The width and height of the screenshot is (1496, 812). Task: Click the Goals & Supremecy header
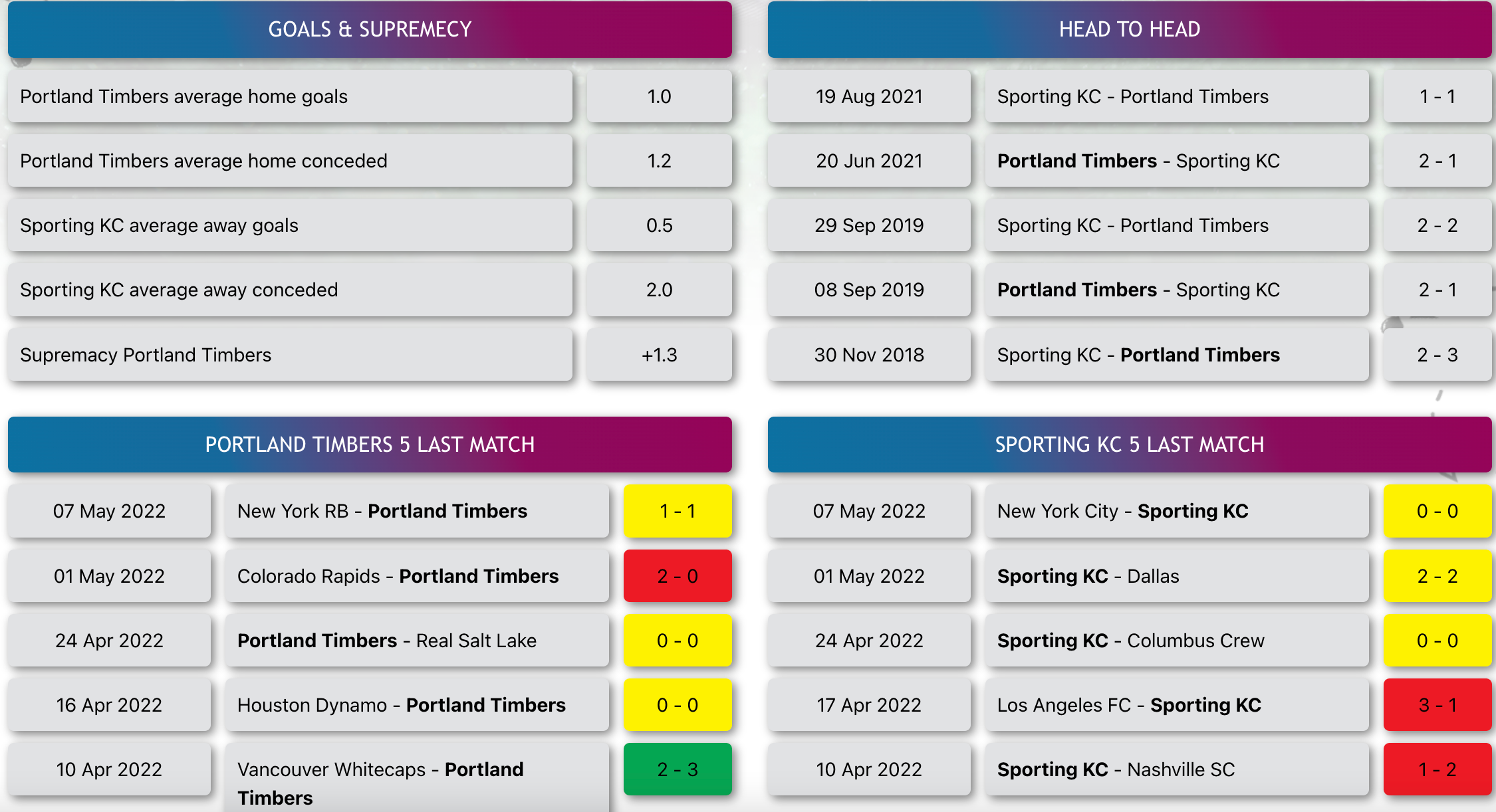[x=370, y=29]
